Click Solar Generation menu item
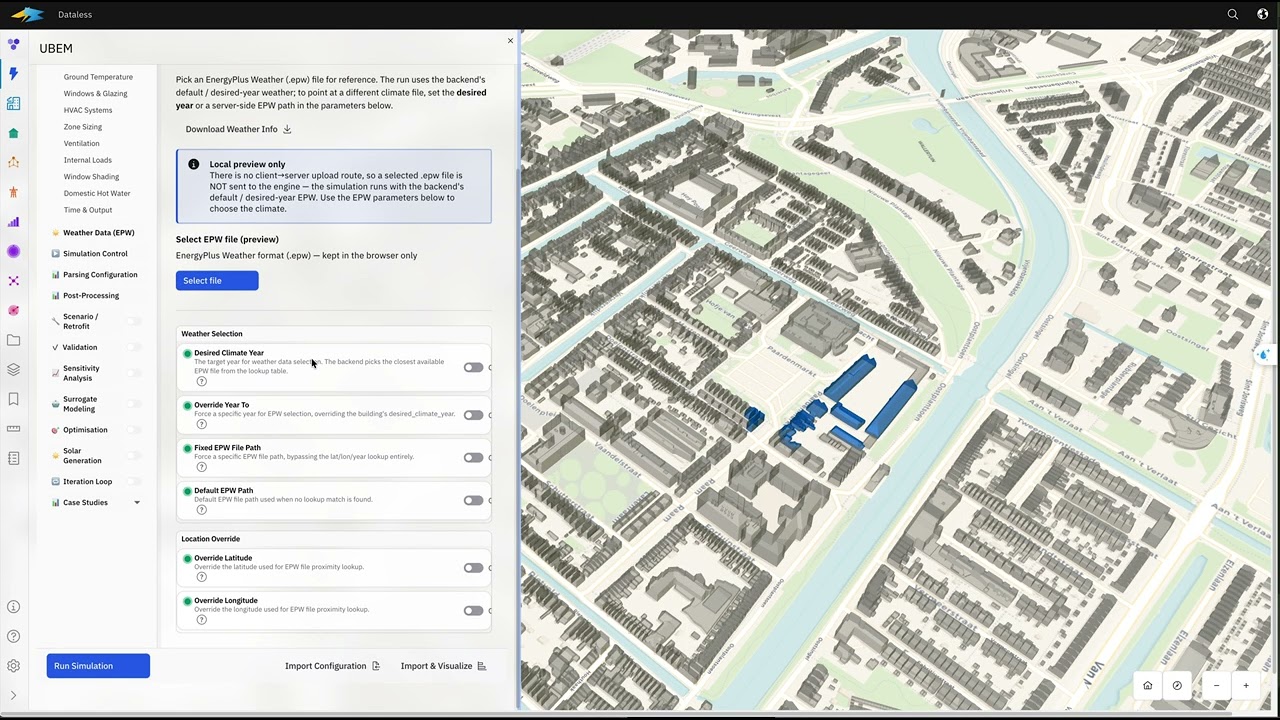The height and width of the screenshot is (720, 1280). click(x=82, y=455)
